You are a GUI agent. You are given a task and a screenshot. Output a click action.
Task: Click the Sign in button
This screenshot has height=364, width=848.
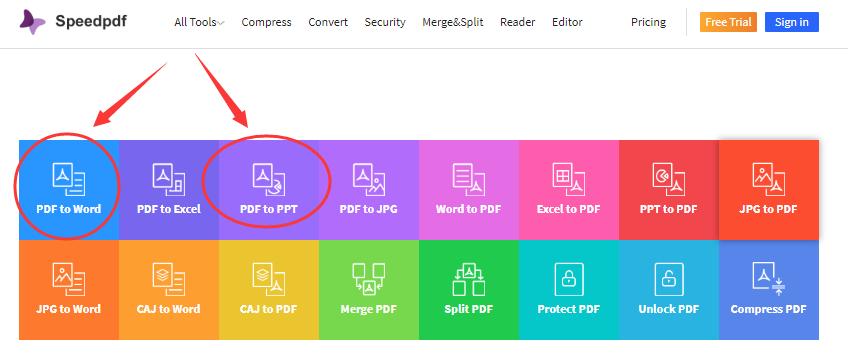tap(792, 22)
